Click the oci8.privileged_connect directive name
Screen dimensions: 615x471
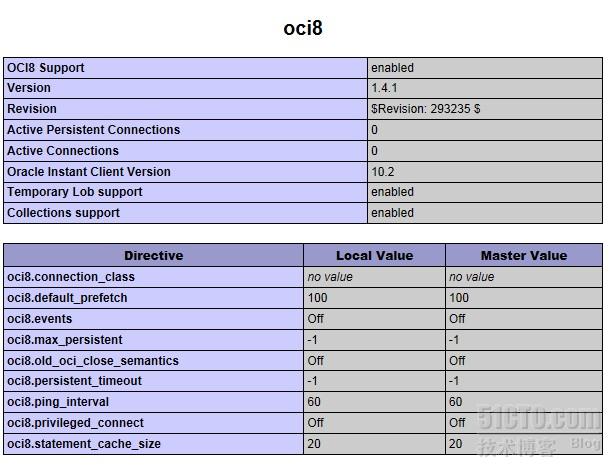(75, 423)
